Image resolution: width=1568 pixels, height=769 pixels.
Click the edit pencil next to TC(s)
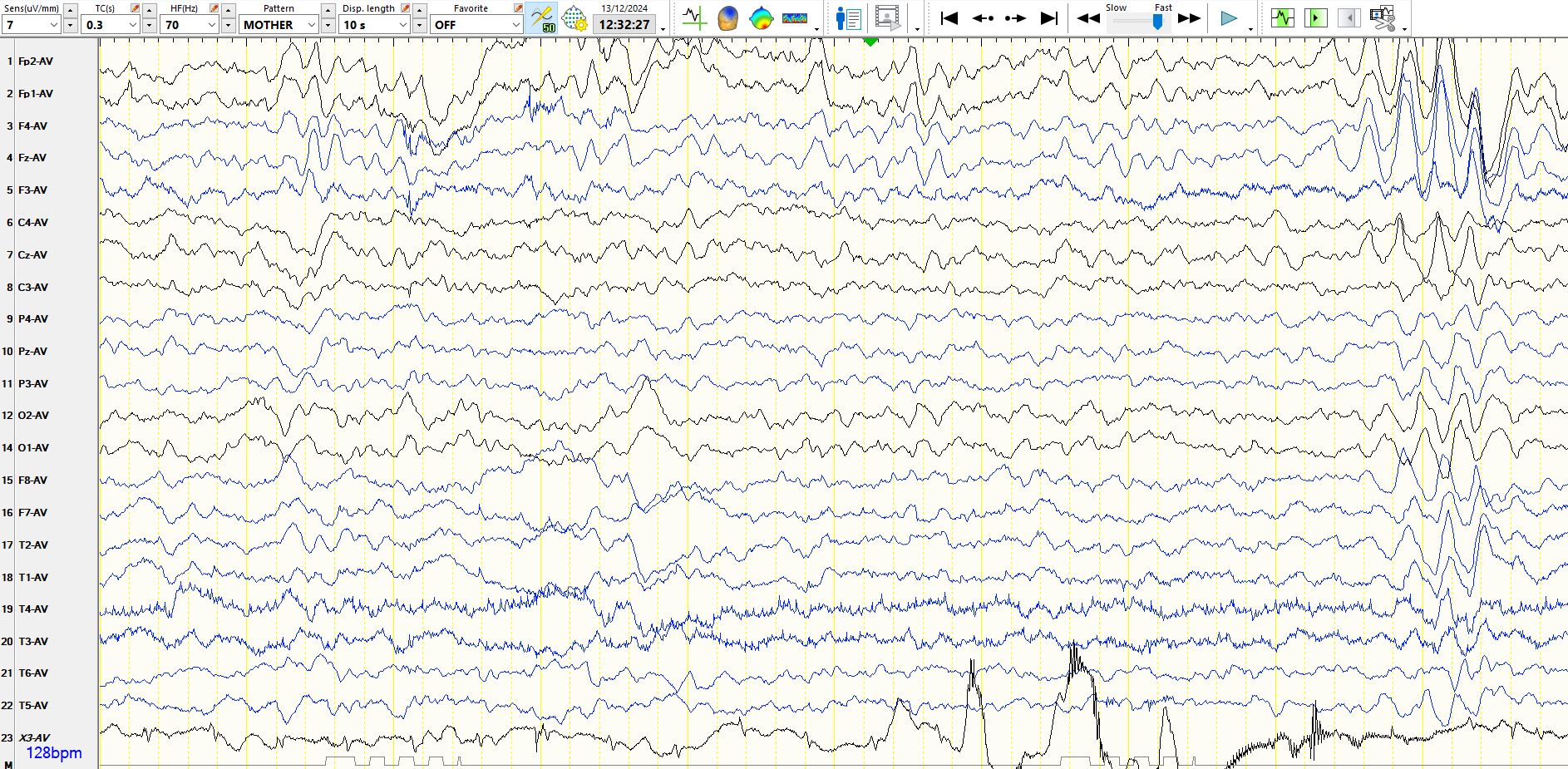pyautogui.click(x=136, y=8)
